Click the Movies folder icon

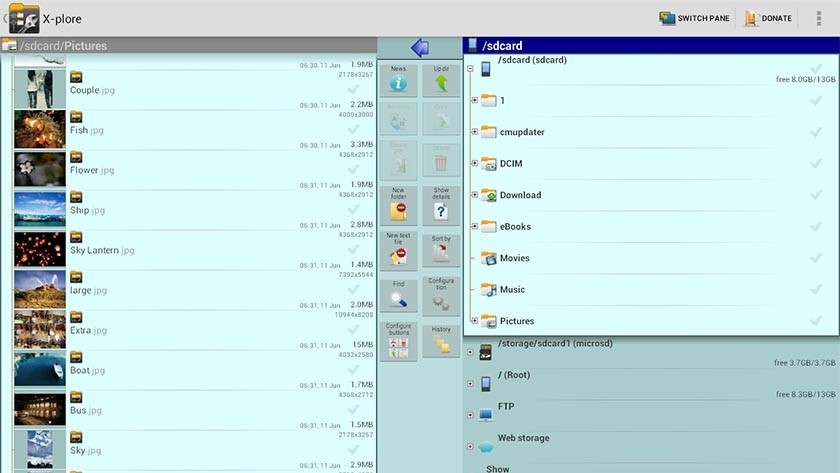(488, 258)
